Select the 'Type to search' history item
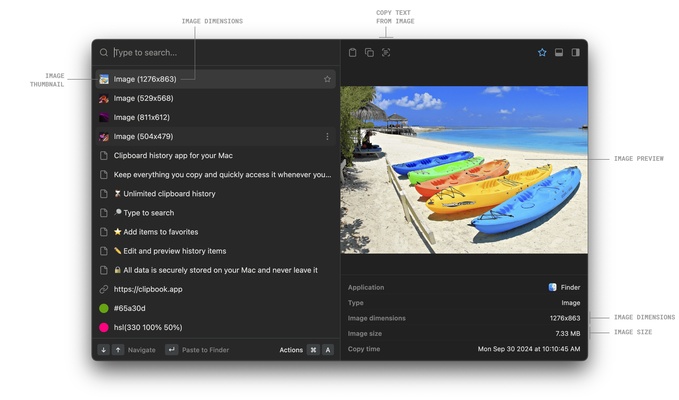The image size is (679, 400). point(216,213)
